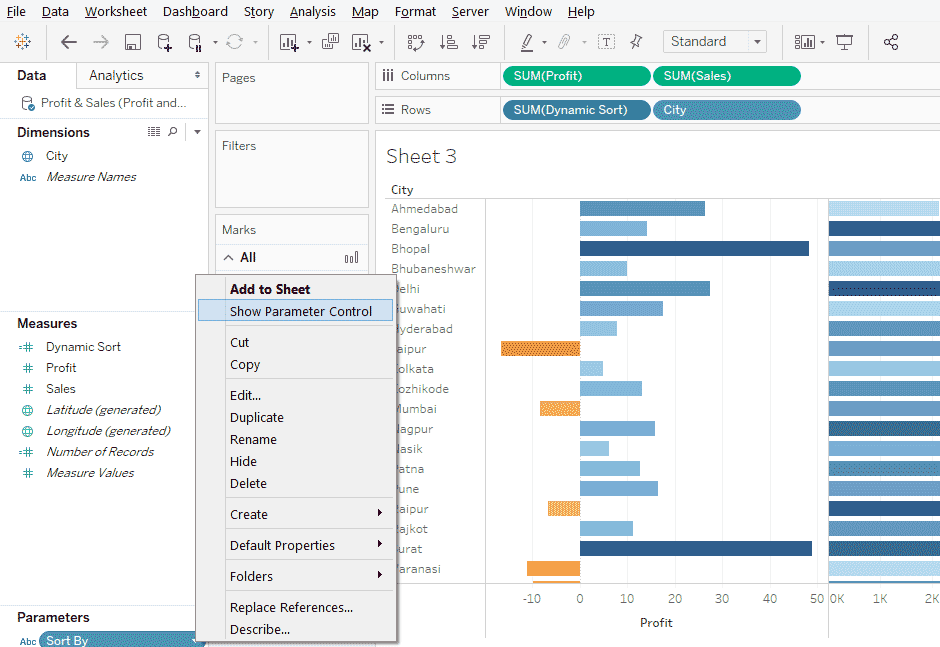Viewport: 940px width, 647px height.
Task: Click the Pause Auto Updates data icon
Action: (x=195, y=42)
